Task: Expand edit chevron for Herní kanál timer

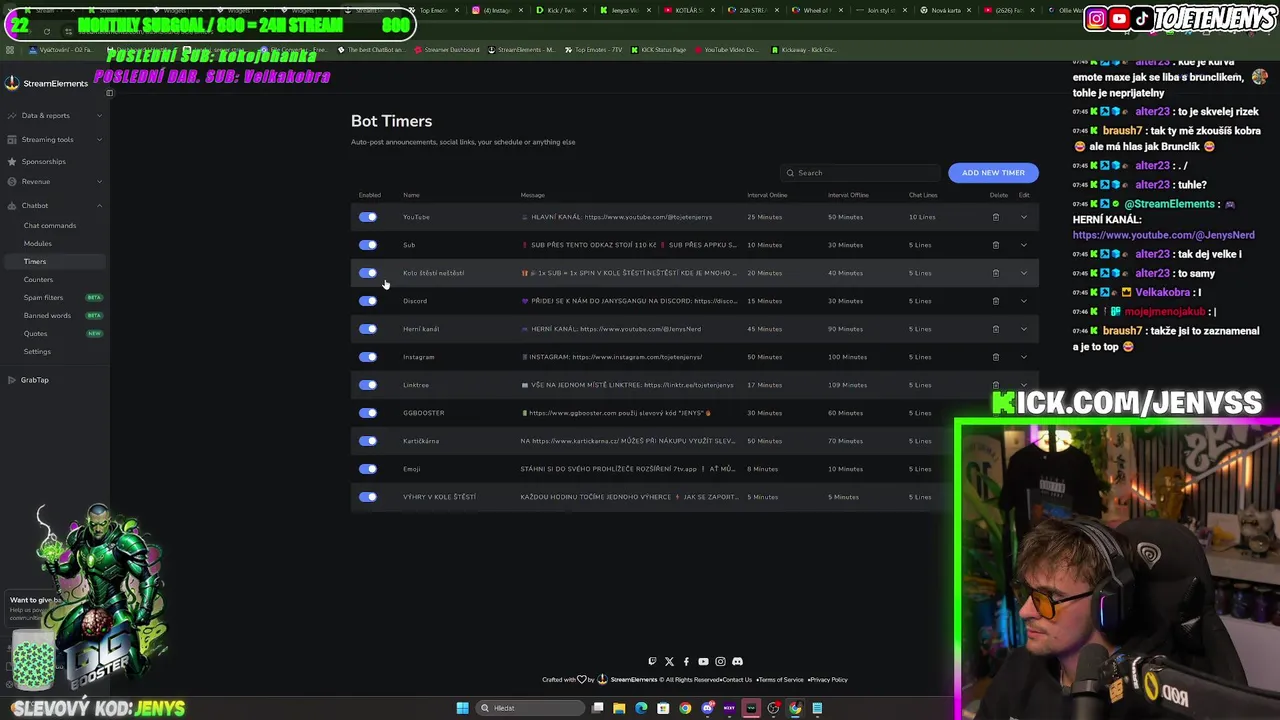Action: click(1023, 329)
